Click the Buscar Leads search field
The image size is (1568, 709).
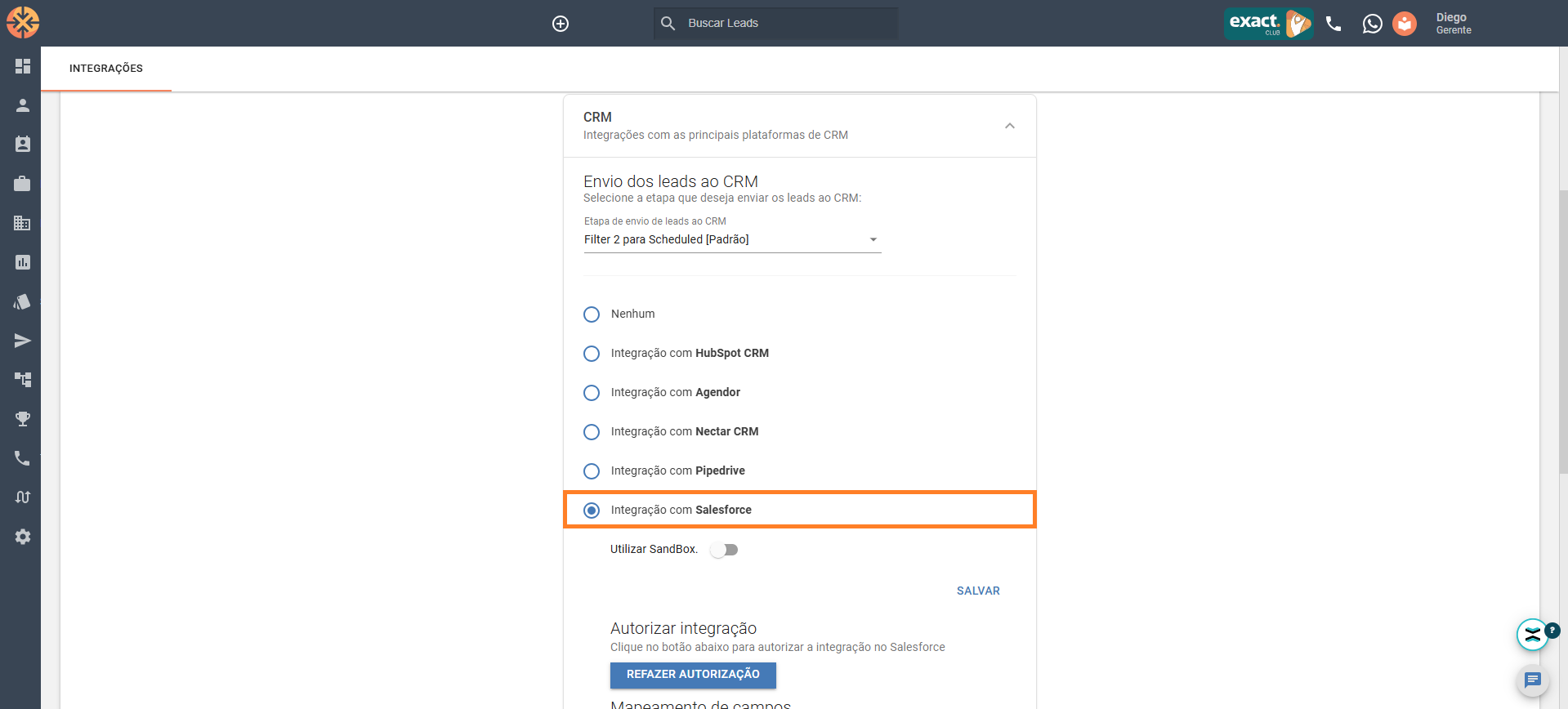775,23
